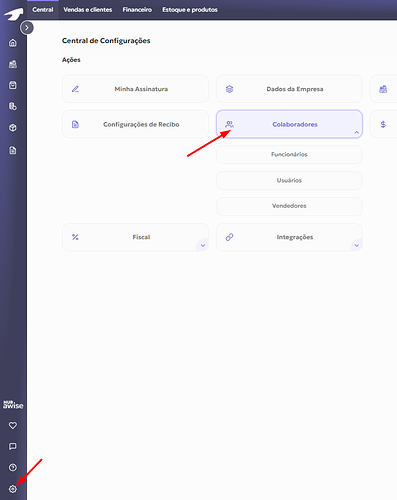Image resolution: width=397 pixels, height=500 pixels.
Task: Open the help question icon in the sidebar
Action: pyautogui.click(x=13, y=467)
